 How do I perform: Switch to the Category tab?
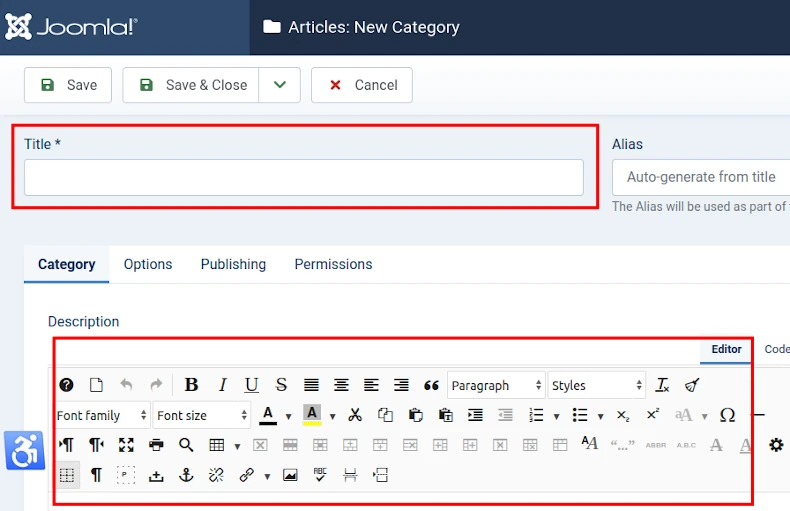(67, 264)
